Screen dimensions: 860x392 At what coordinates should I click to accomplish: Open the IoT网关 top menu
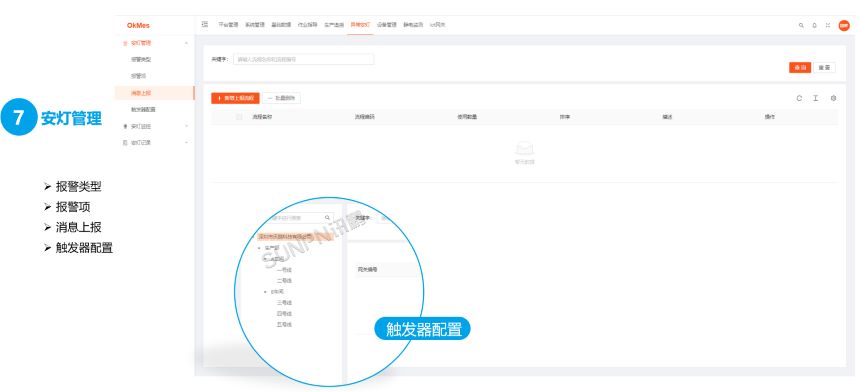pos(438,25)
